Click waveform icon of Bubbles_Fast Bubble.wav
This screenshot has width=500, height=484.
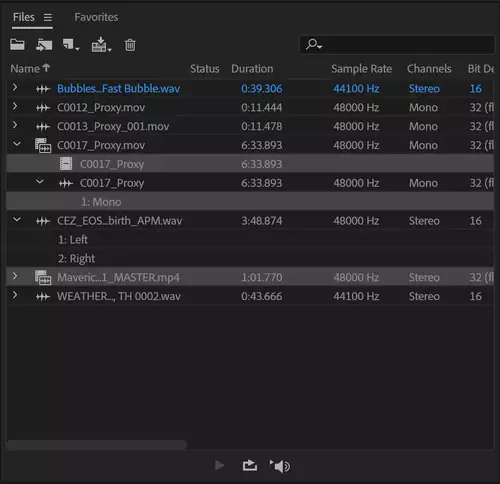click(x=43, y=89)
